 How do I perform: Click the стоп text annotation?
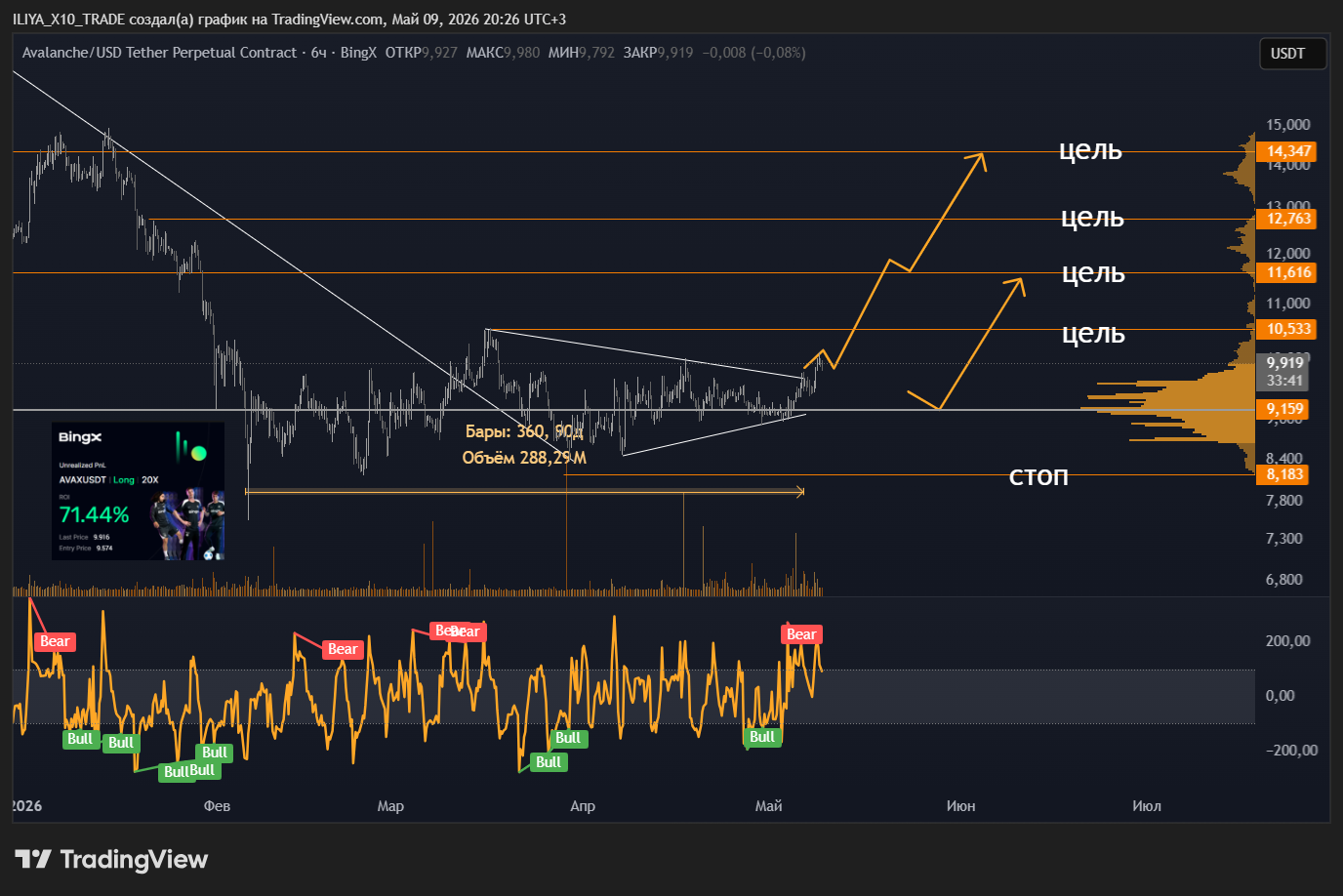tap(1038, 476)
